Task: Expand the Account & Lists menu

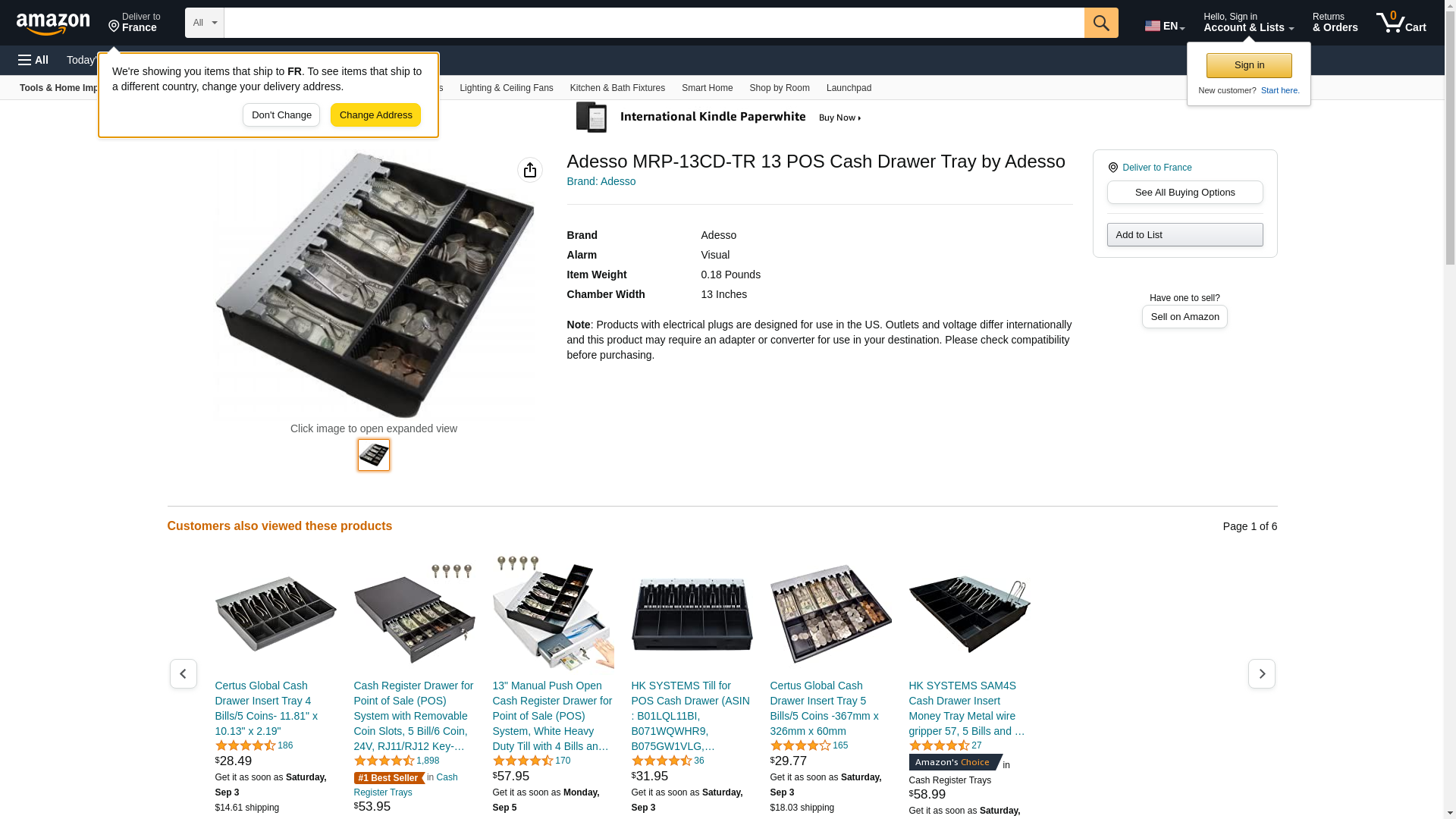Action: (x=1248, y=23)
